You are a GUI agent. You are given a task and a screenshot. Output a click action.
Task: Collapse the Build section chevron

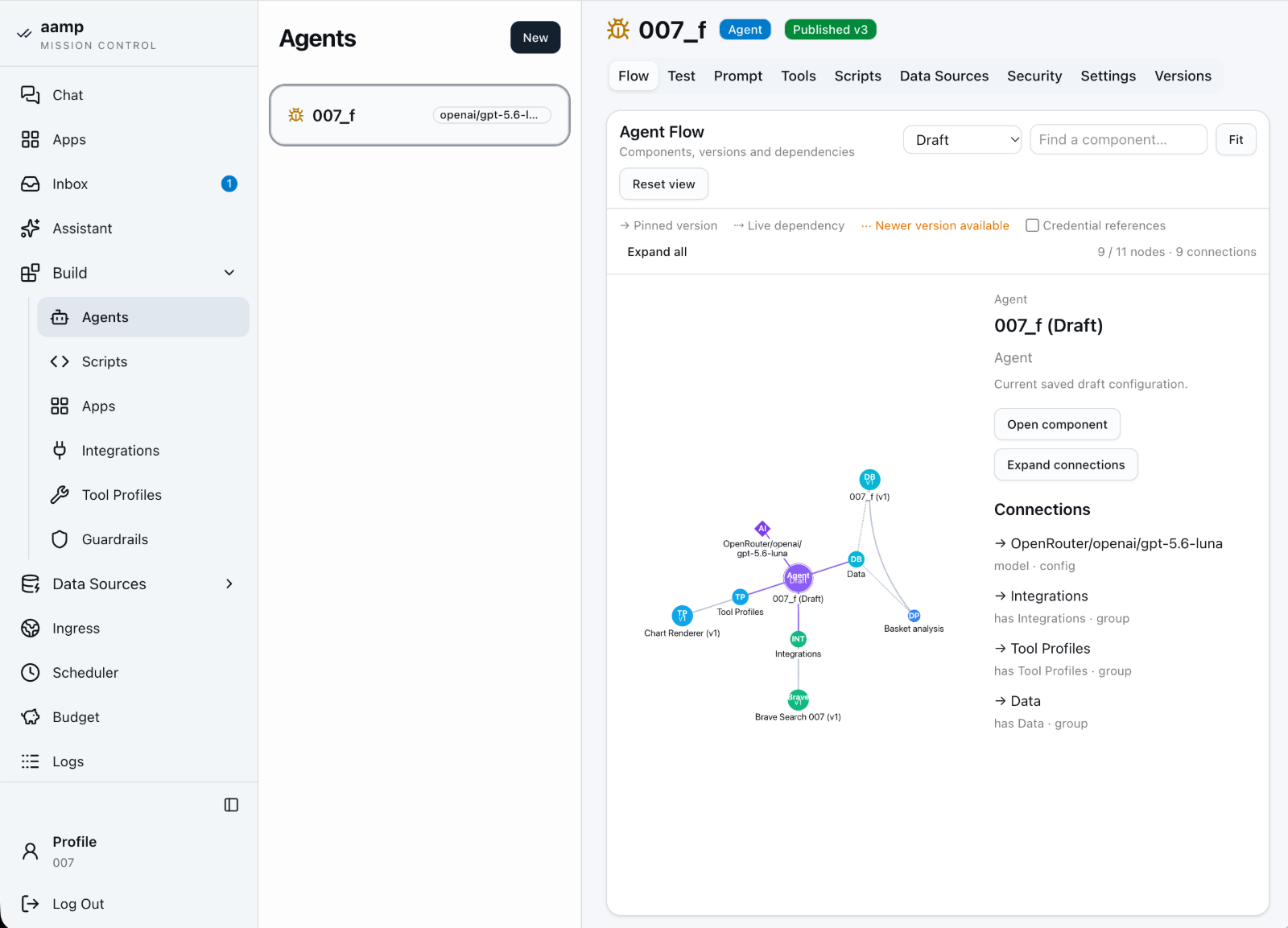pos(229,273)
